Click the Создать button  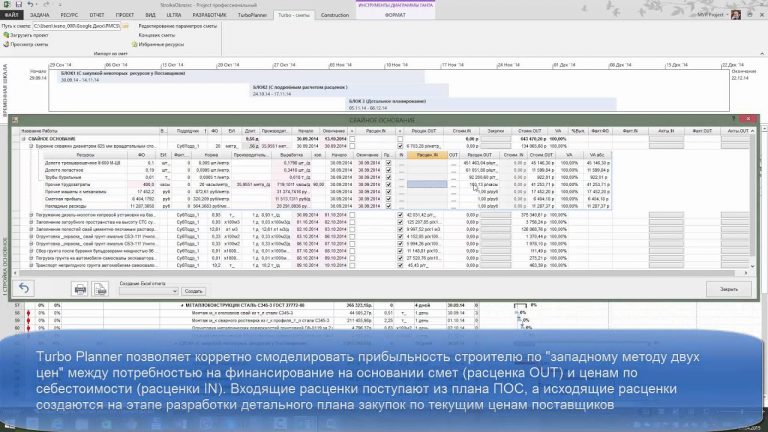(x=193, y=291)
